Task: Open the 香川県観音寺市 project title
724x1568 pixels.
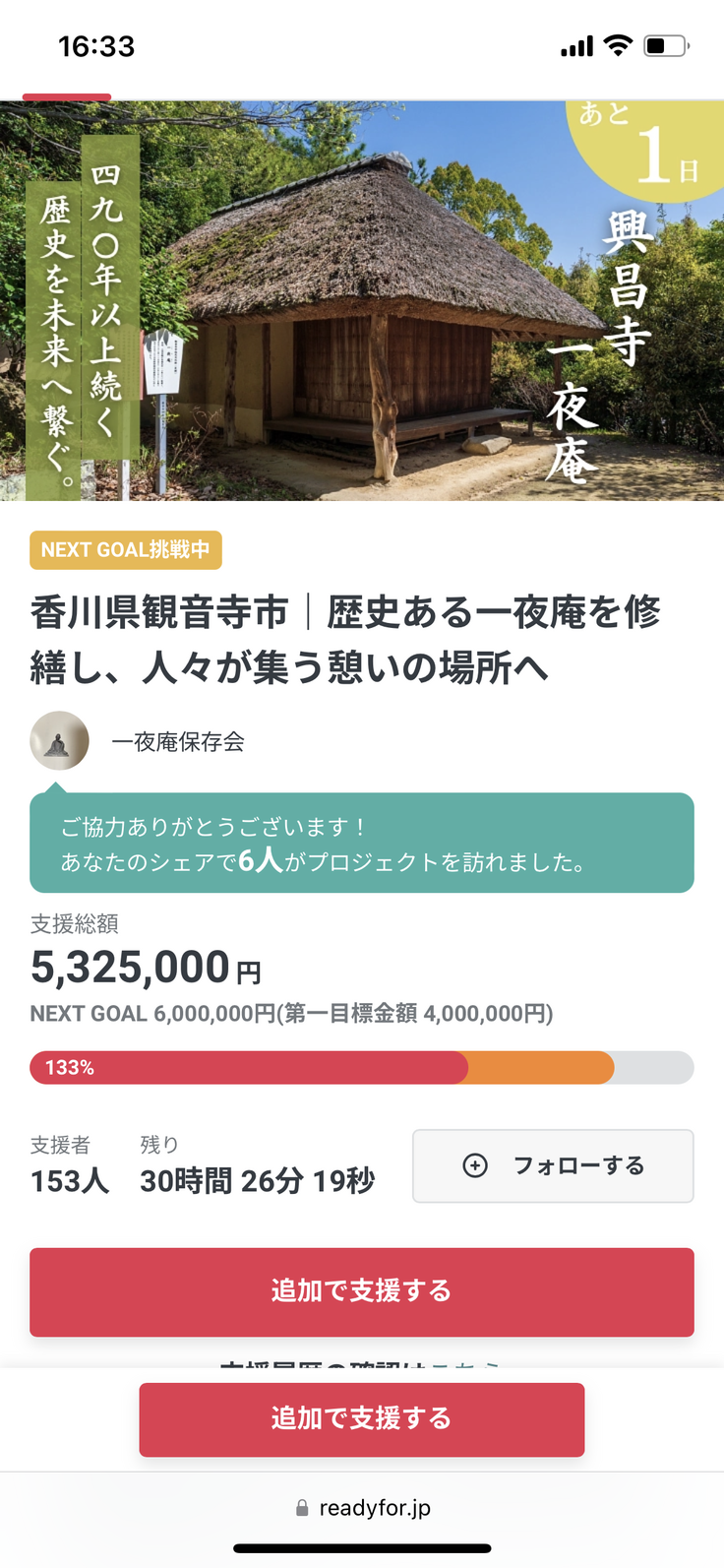Action: coord(345,639)
